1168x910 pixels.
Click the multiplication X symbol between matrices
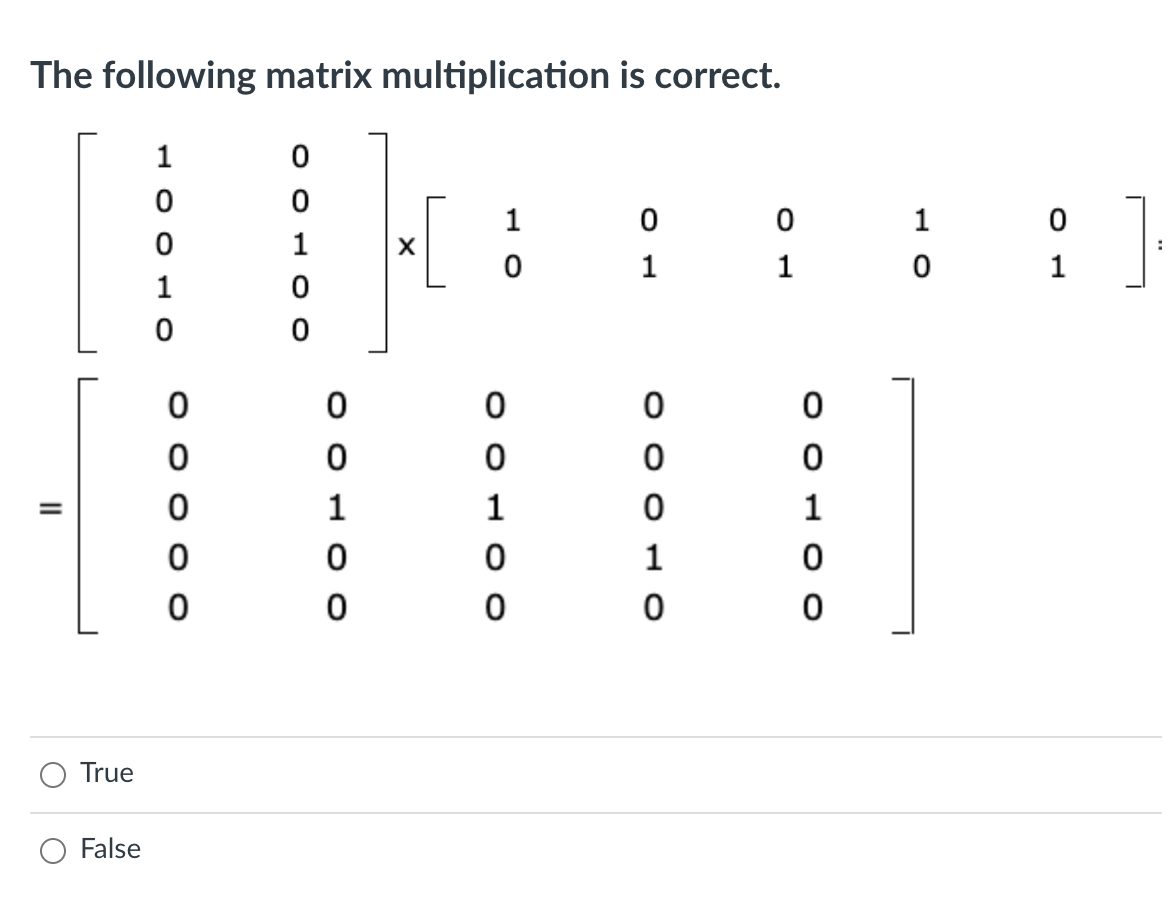pyautogui.click(x=408, y=245)
